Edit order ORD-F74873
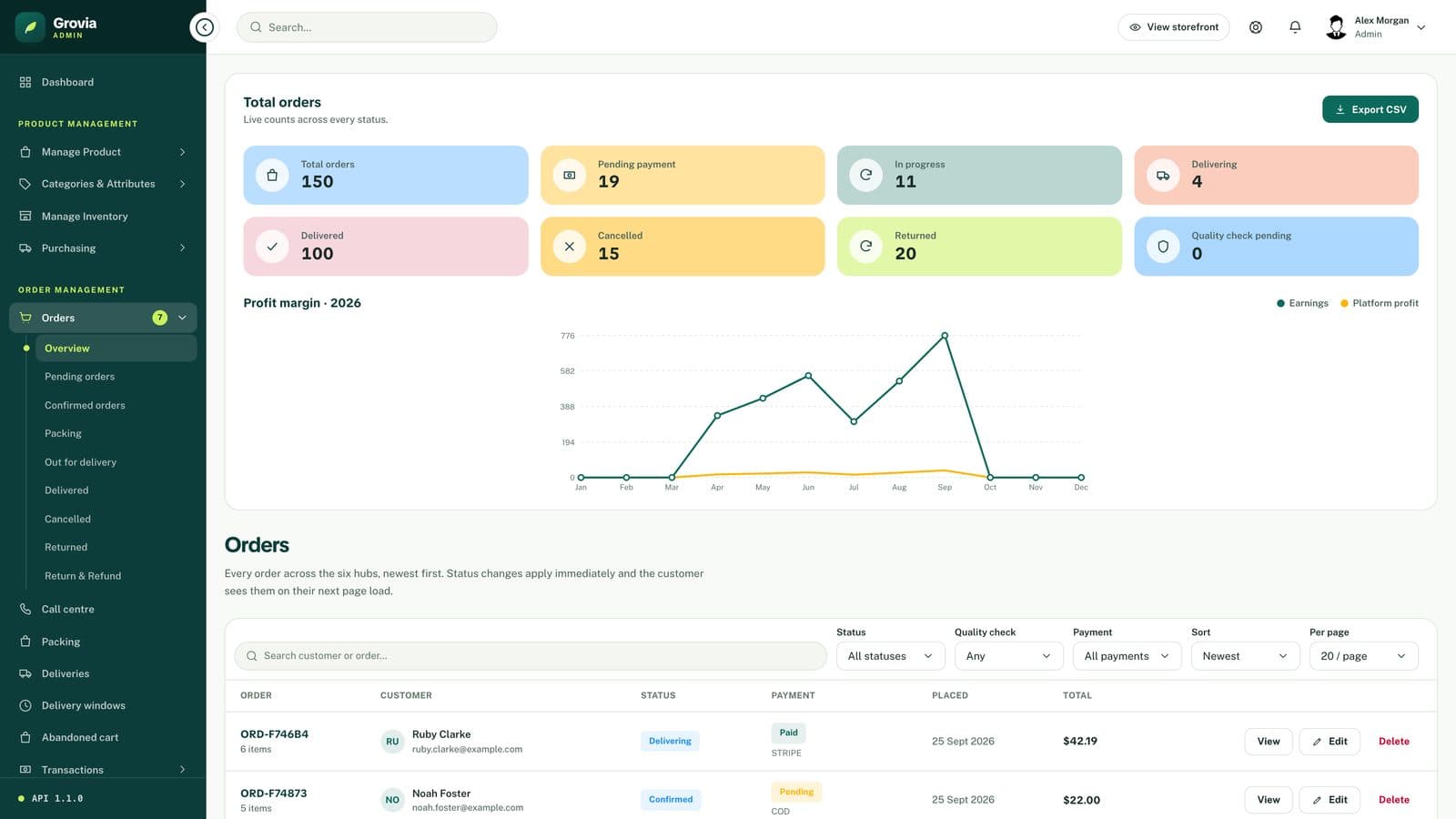 point(1330,800)
